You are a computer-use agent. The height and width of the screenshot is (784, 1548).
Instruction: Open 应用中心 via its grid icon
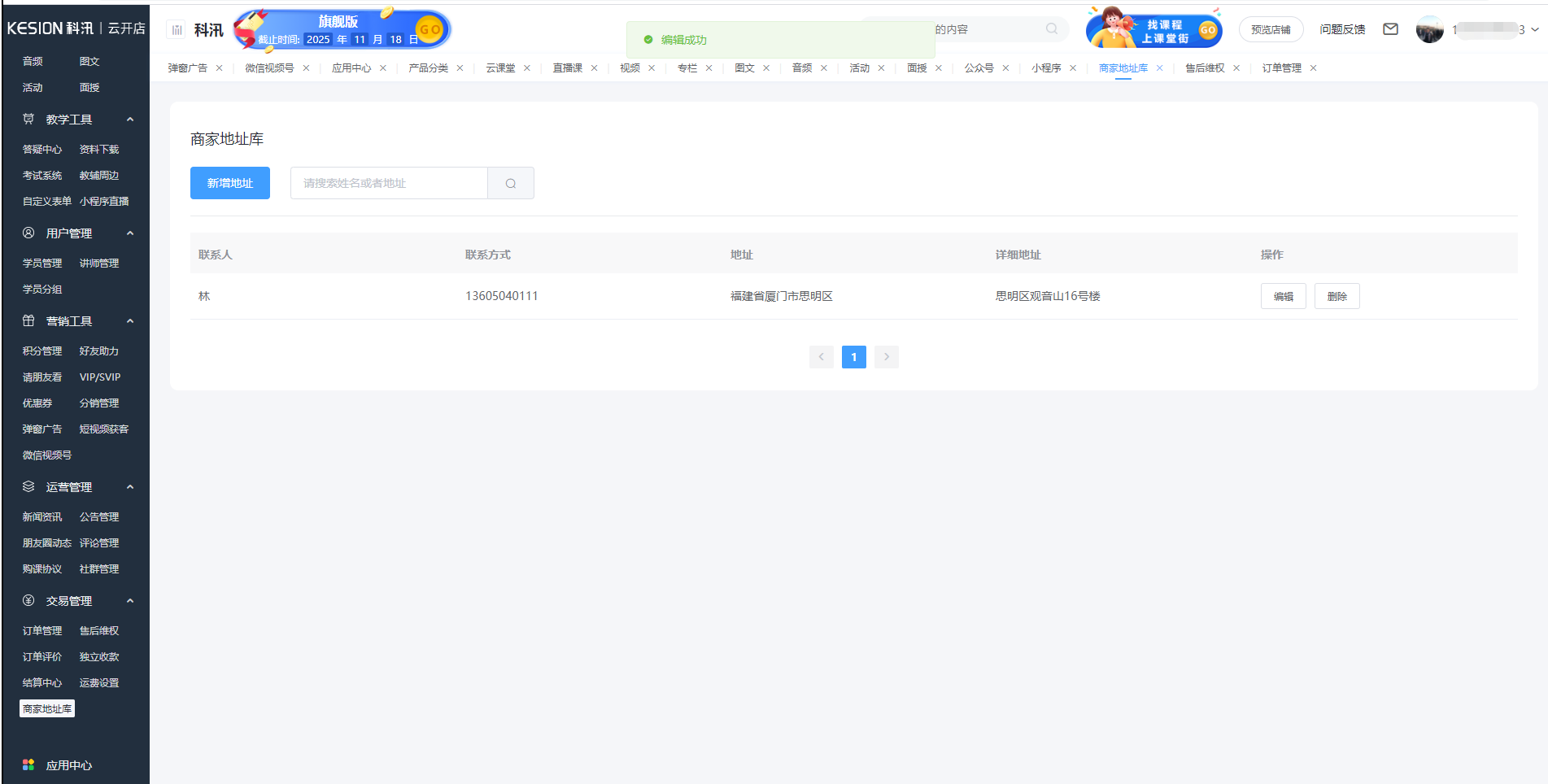pos(29,764)
